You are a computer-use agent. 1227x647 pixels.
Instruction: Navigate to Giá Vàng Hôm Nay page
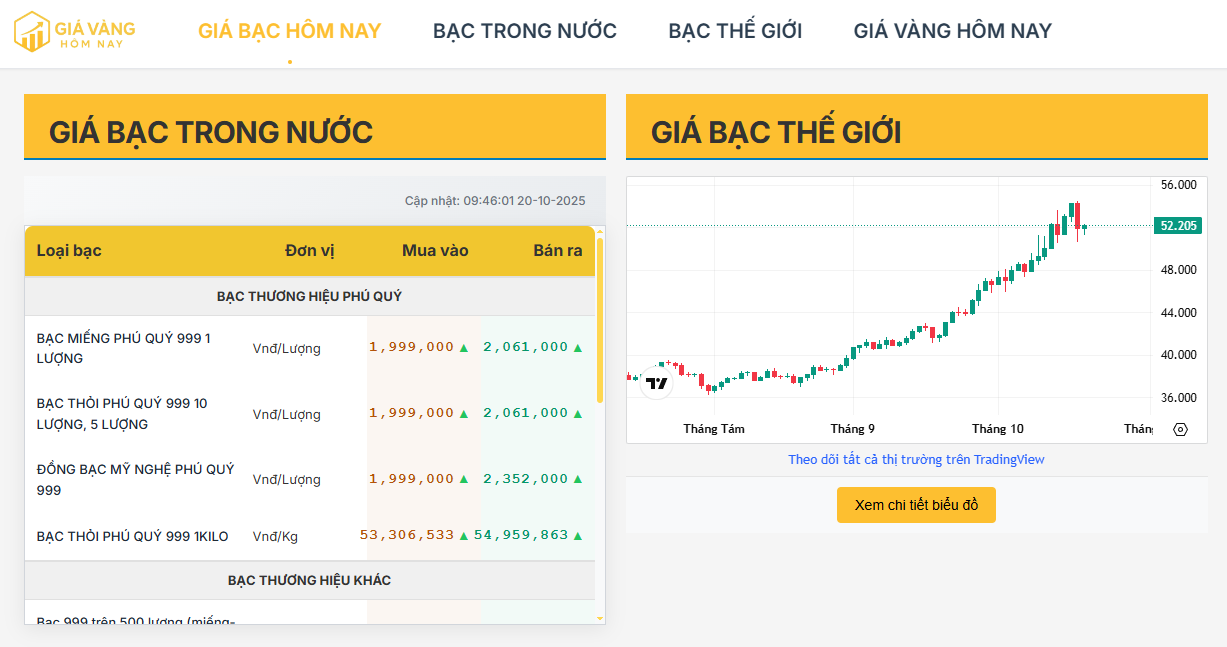coord(952,31)
